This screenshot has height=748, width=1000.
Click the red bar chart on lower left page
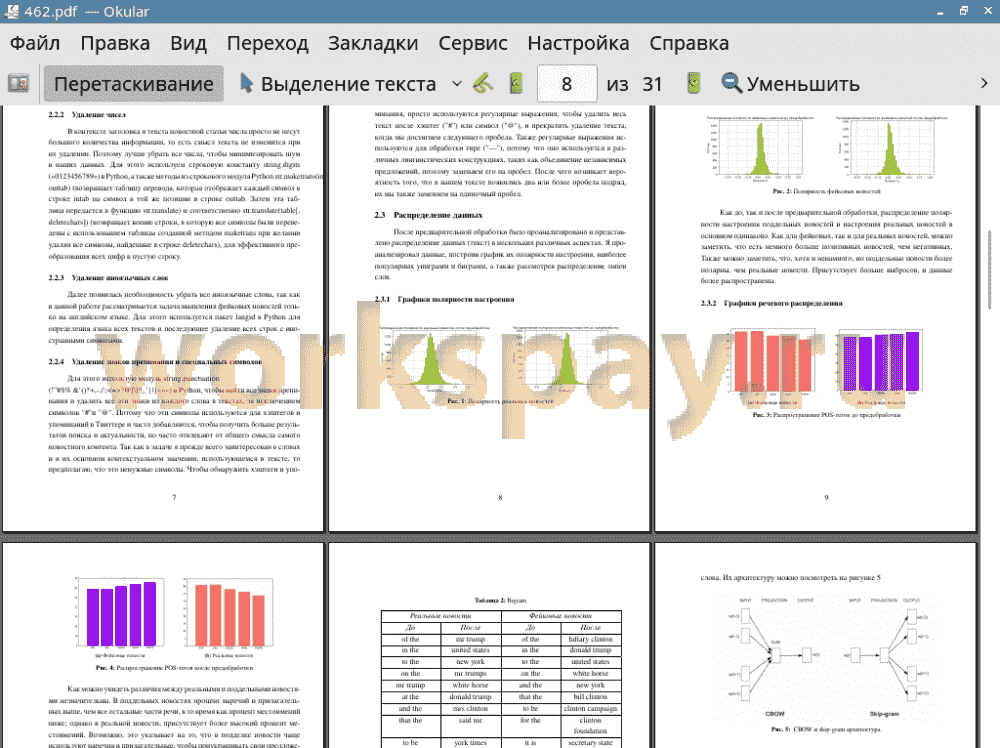click(x=229, y=613)
